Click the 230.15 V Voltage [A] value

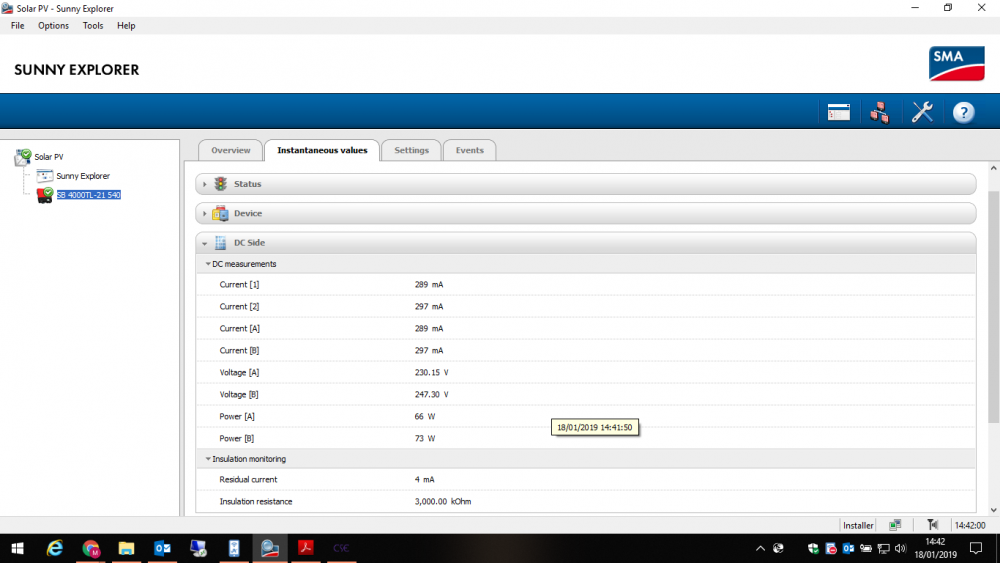point(431,372)
